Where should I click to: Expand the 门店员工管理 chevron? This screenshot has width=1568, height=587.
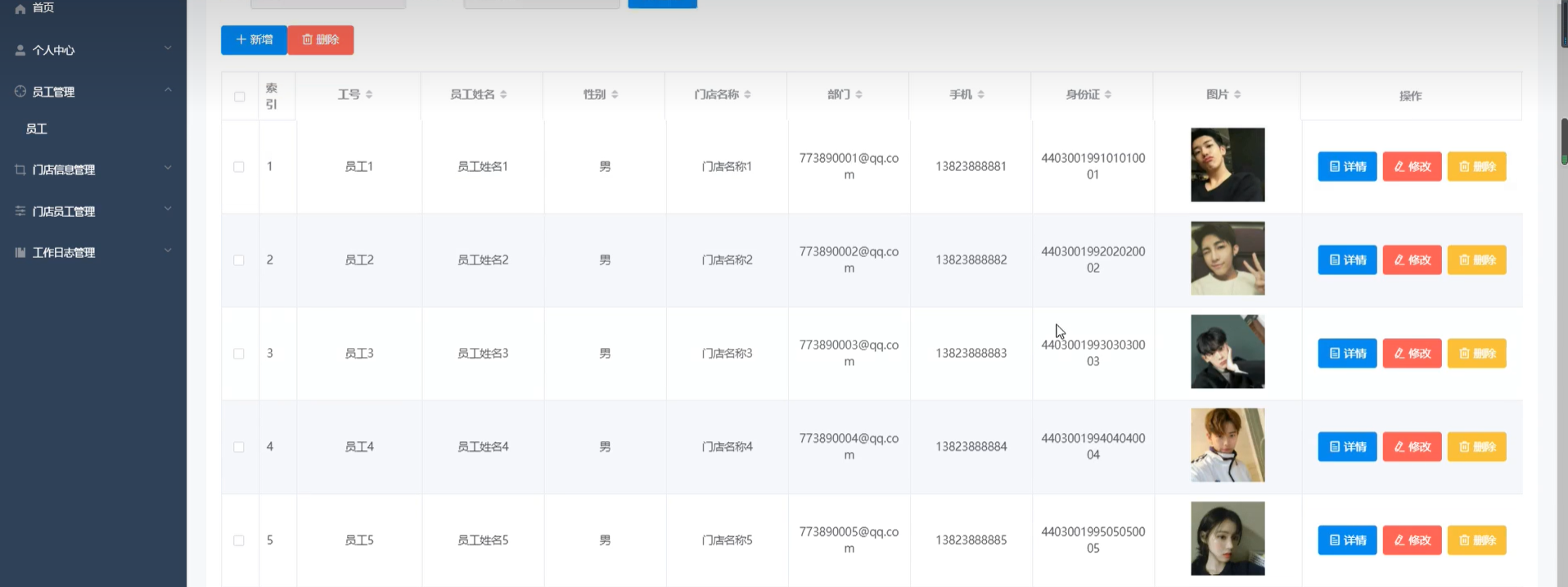tap(168, 209)
